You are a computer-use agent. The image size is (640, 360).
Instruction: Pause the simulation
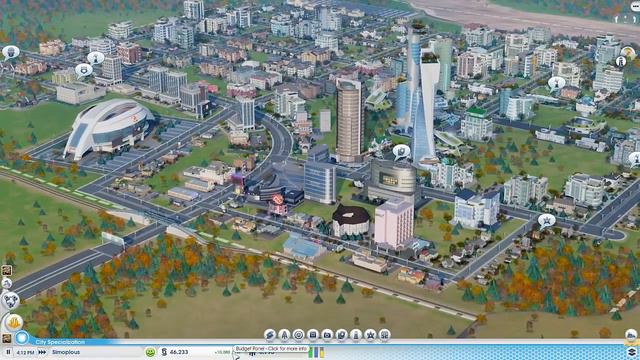tap(8, 352)
